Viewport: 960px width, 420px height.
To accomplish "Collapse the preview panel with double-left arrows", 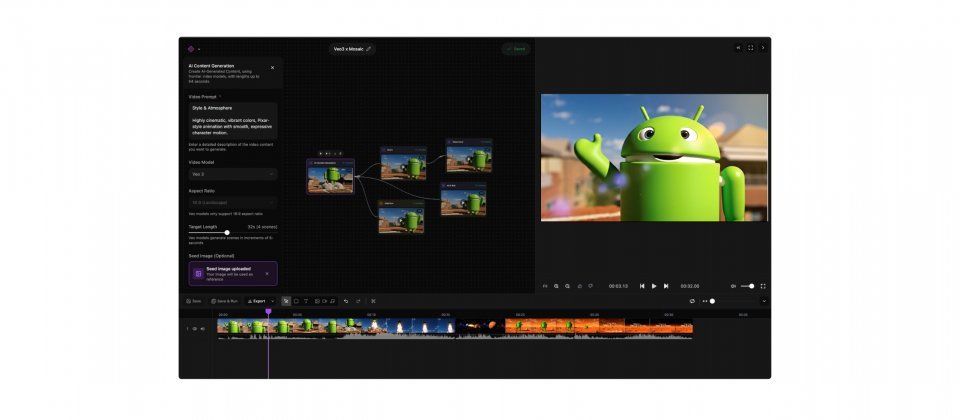I will (738, 48).
